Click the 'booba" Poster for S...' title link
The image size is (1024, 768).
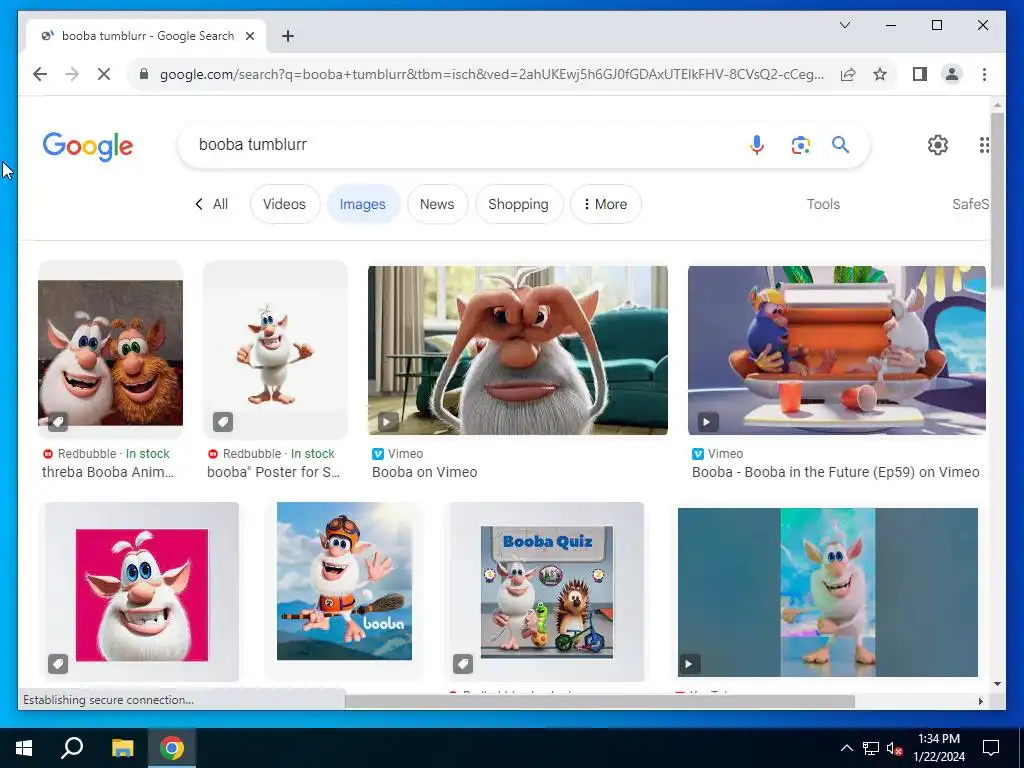tap(274, 472)
